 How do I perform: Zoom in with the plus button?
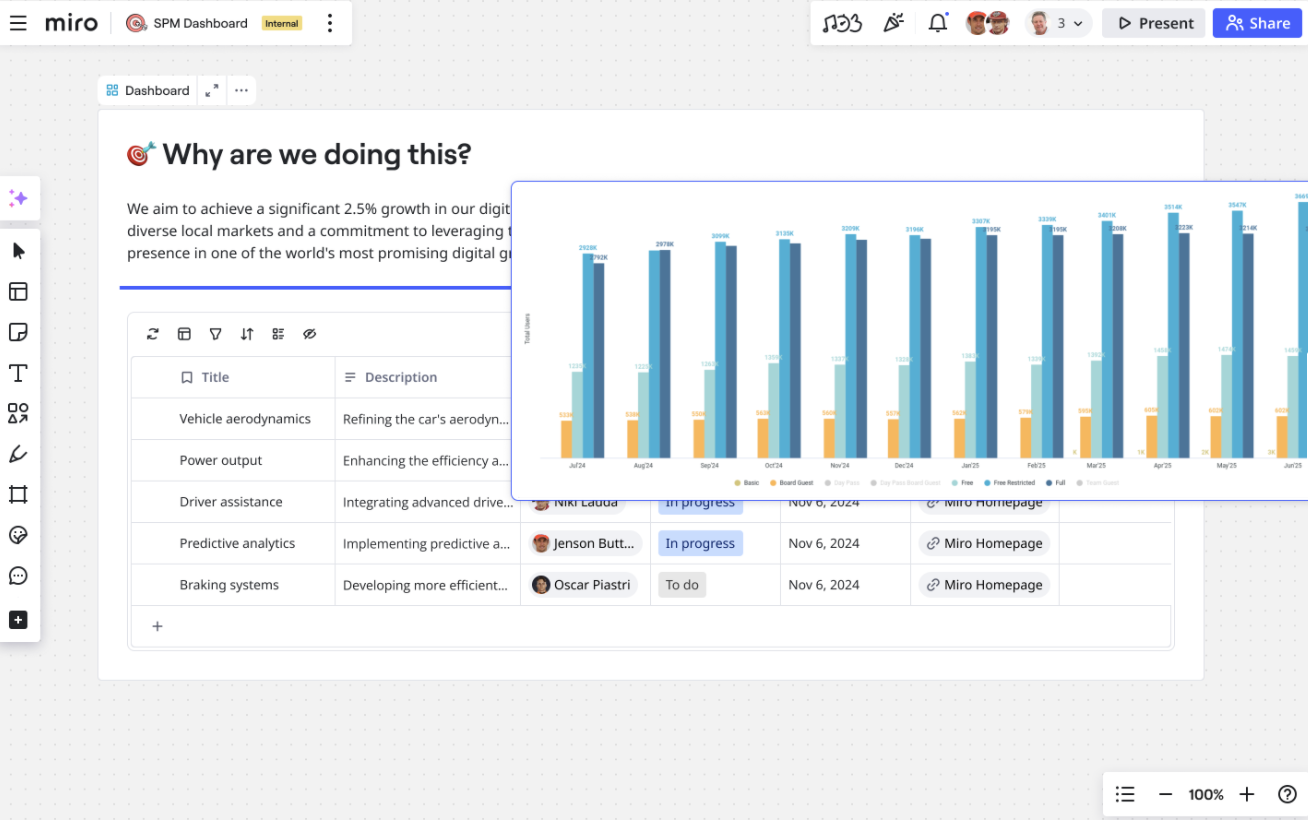[x=1246, y=794]
